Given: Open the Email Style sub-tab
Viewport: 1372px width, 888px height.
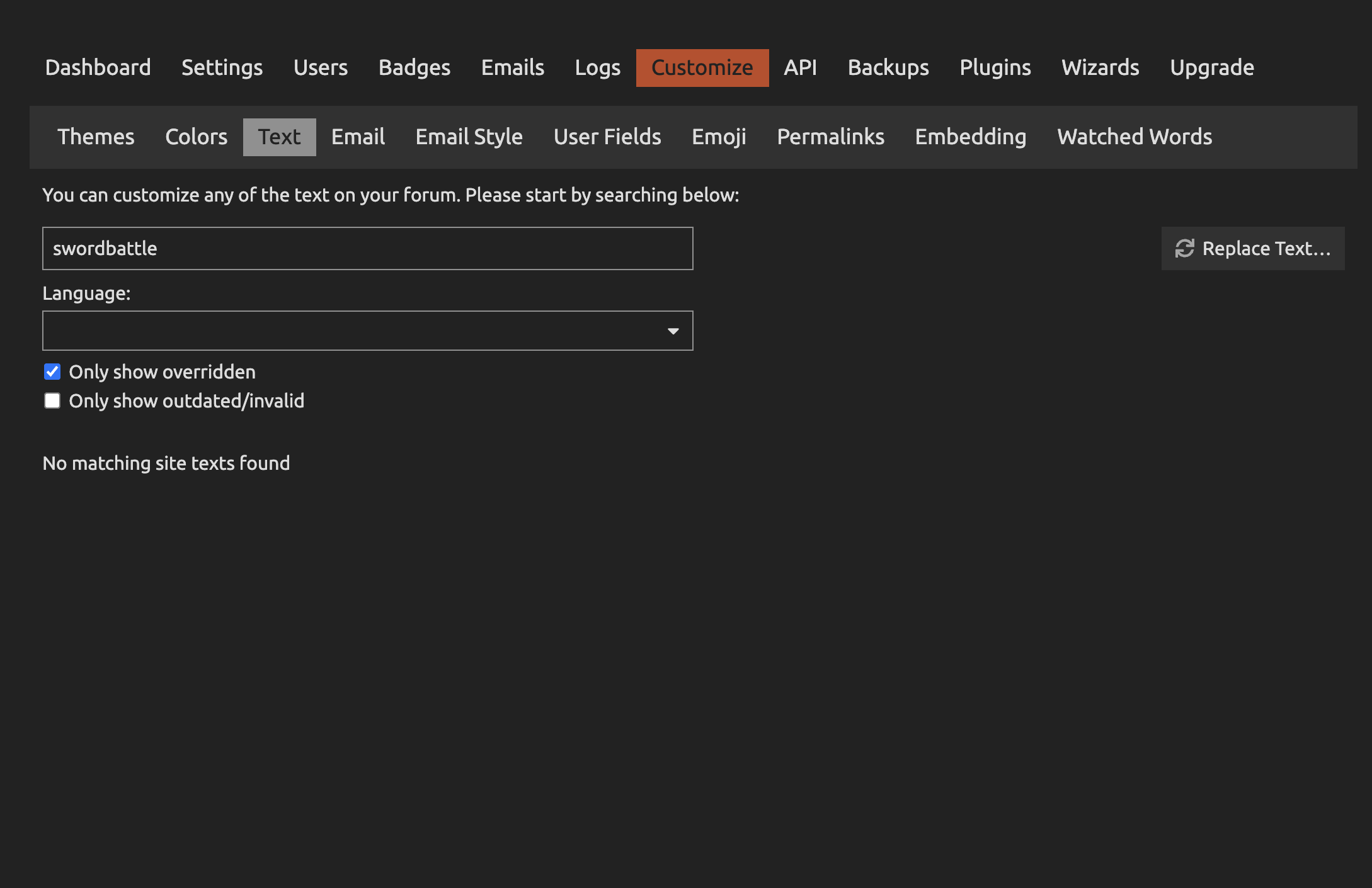Looking at the screenshot, I should point(469,137).
